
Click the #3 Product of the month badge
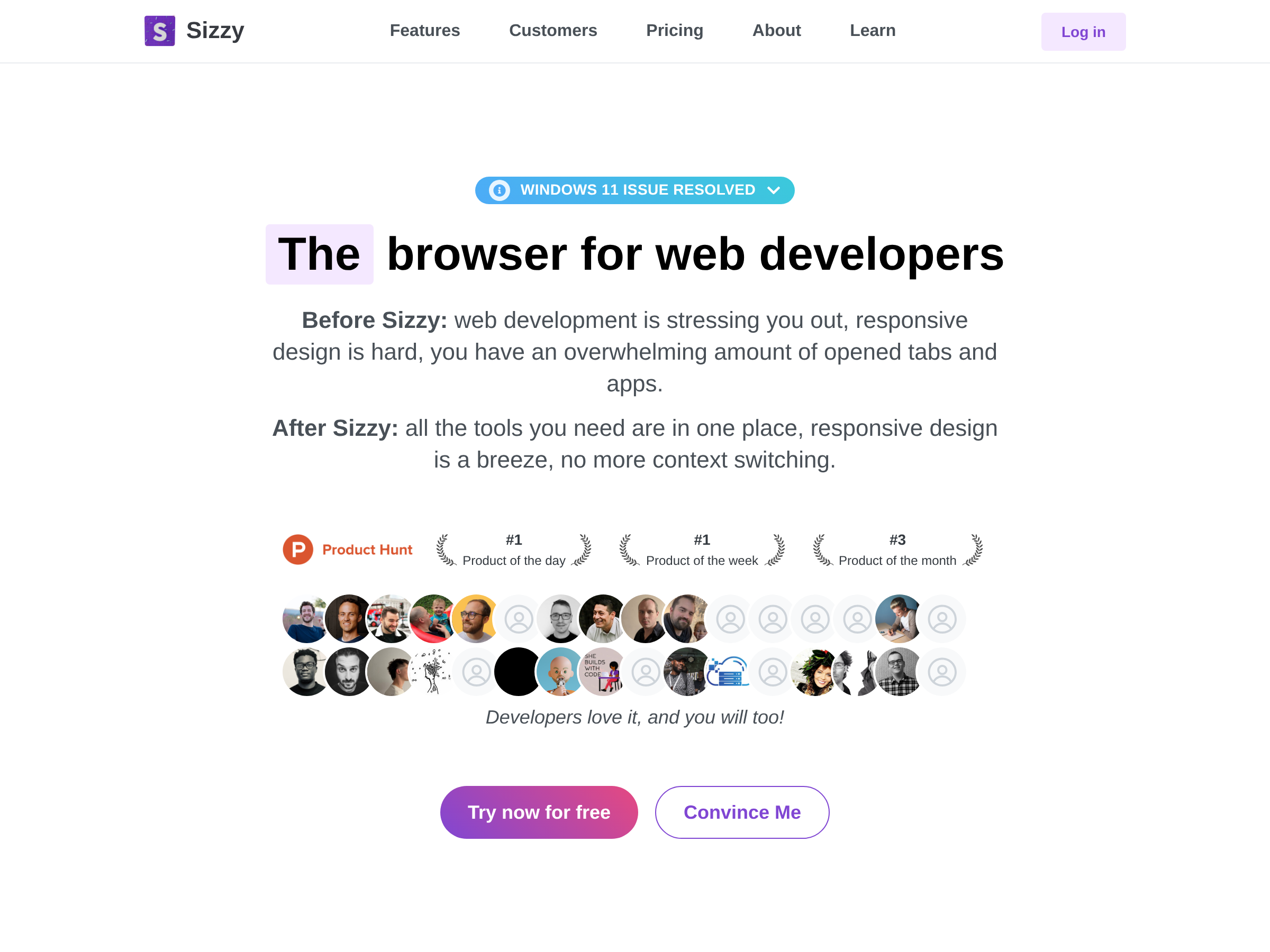point(897,550)
